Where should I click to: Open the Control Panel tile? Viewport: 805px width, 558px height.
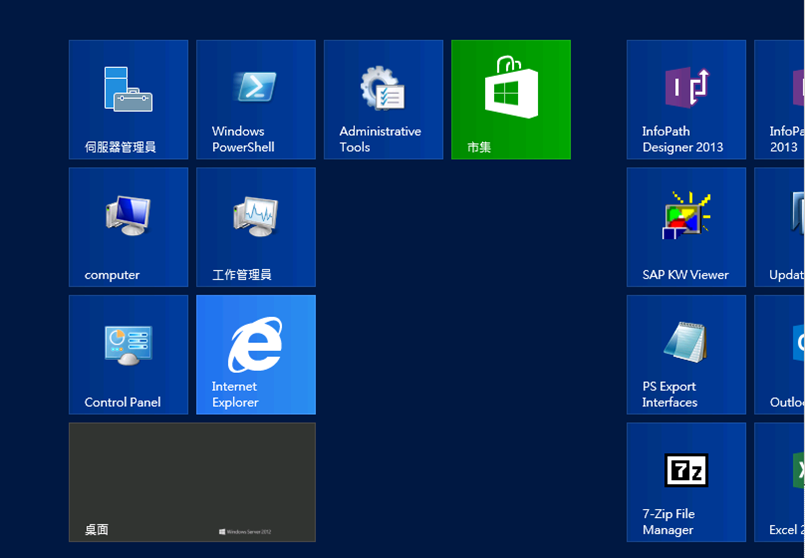(x=128, y=355)
